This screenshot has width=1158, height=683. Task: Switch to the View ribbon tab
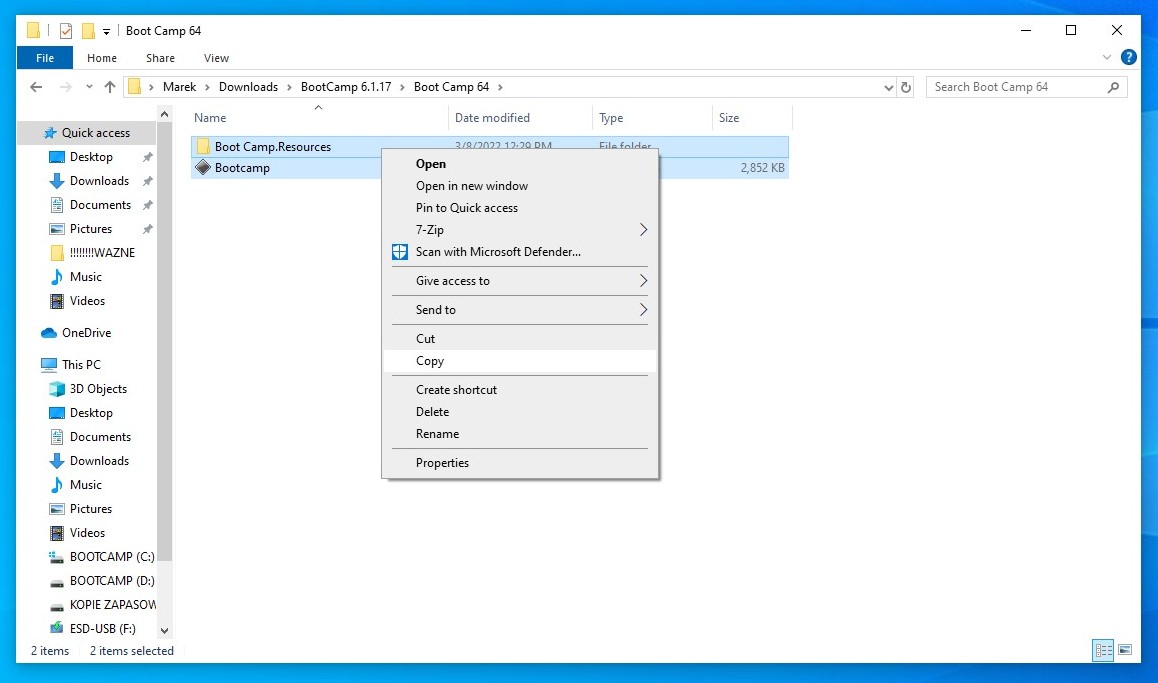(x=216, y=58)
